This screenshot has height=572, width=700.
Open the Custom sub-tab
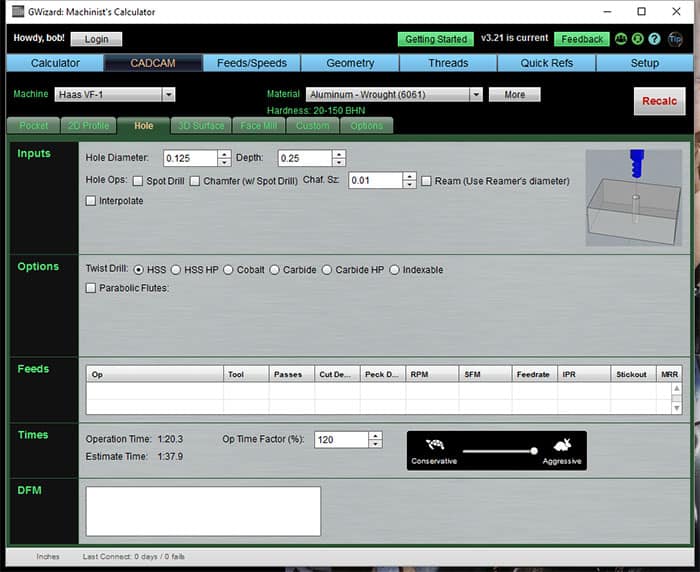click(x=312, y=125)
